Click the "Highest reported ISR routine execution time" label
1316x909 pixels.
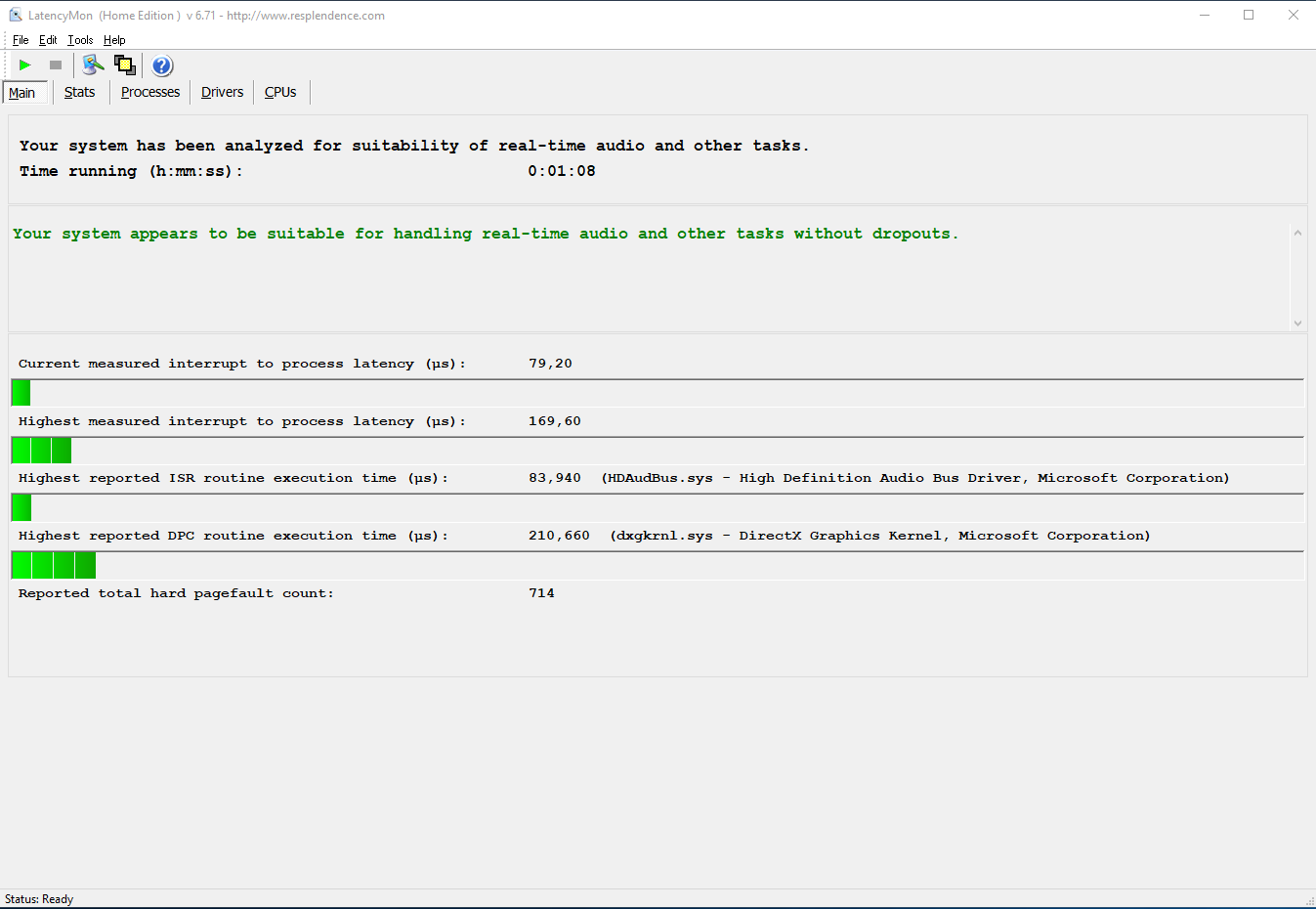(x=233, y=478)
